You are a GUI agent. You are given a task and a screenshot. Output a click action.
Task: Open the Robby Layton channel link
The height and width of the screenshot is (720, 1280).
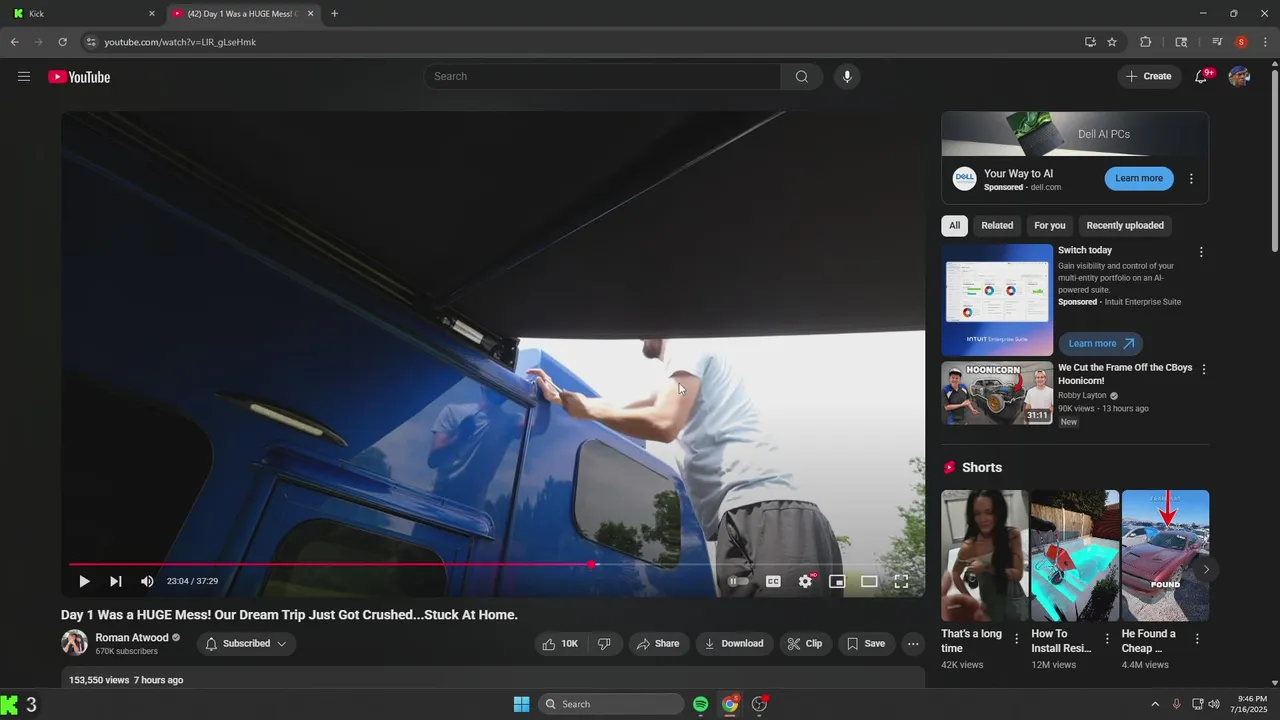pyautogui.click(x=1082, y=395)
